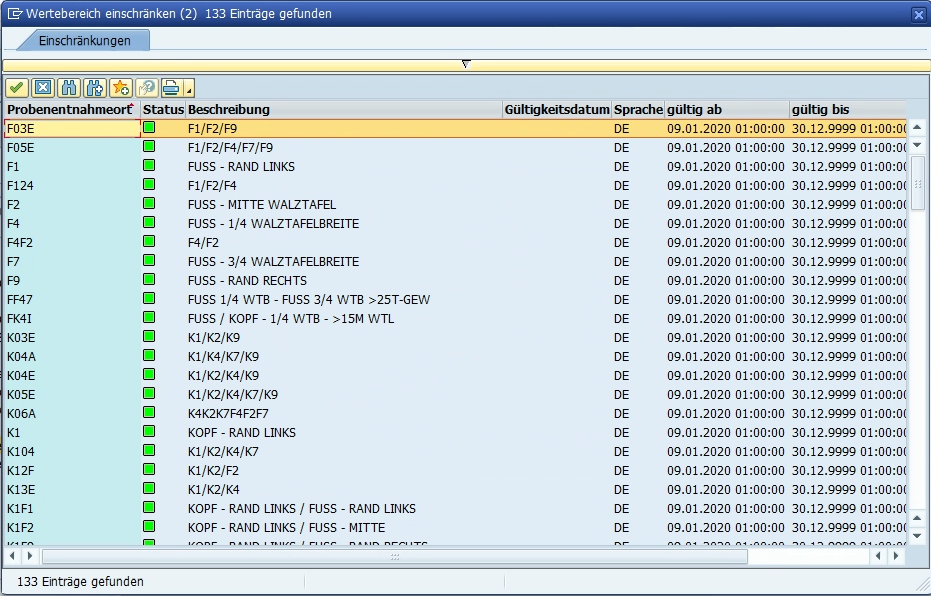Sort by the Probenentnahmeort column header
The image size is (931, 596).
coord(70,109)
